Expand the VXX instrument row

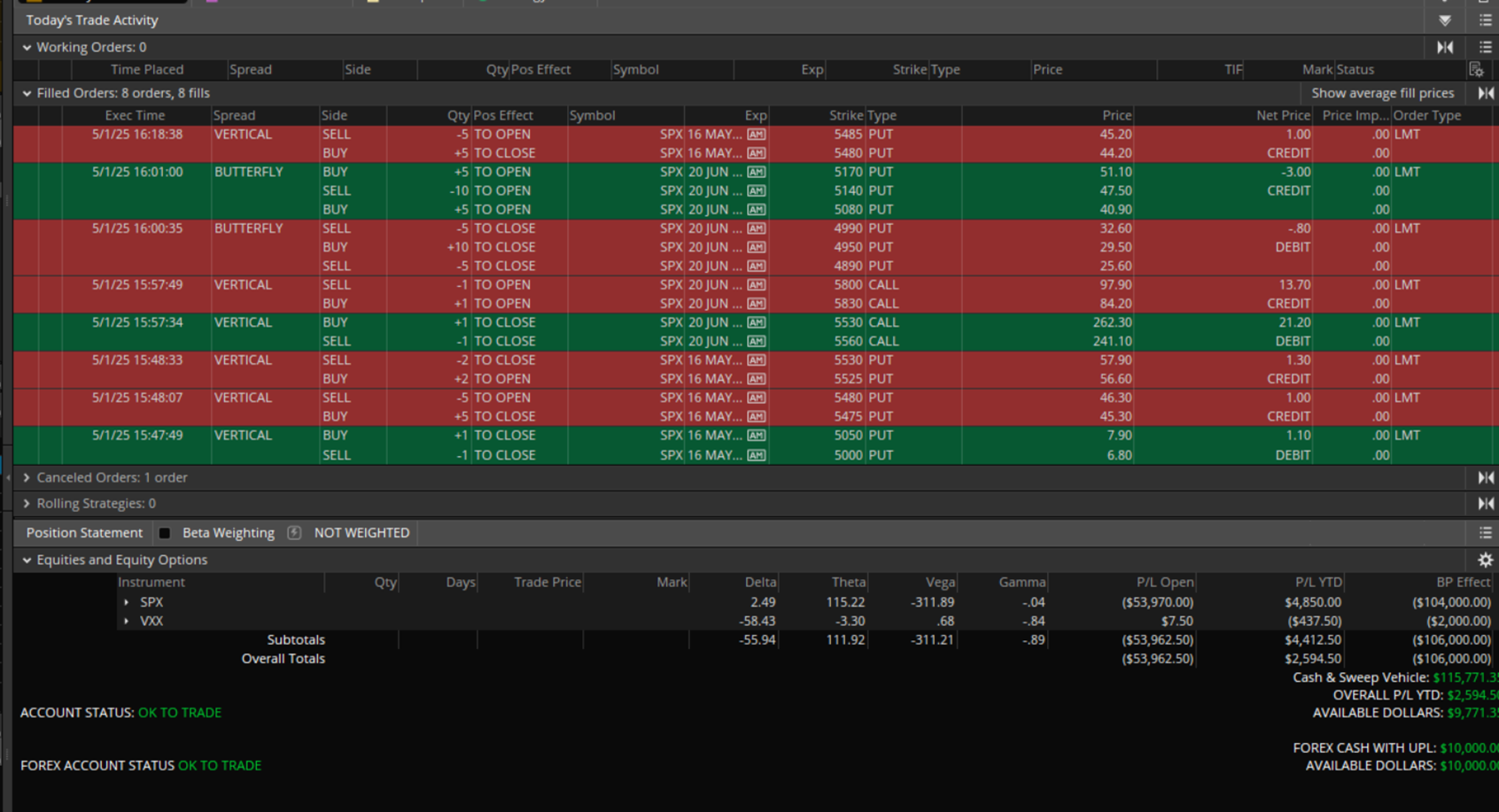(x=127, y=622)
